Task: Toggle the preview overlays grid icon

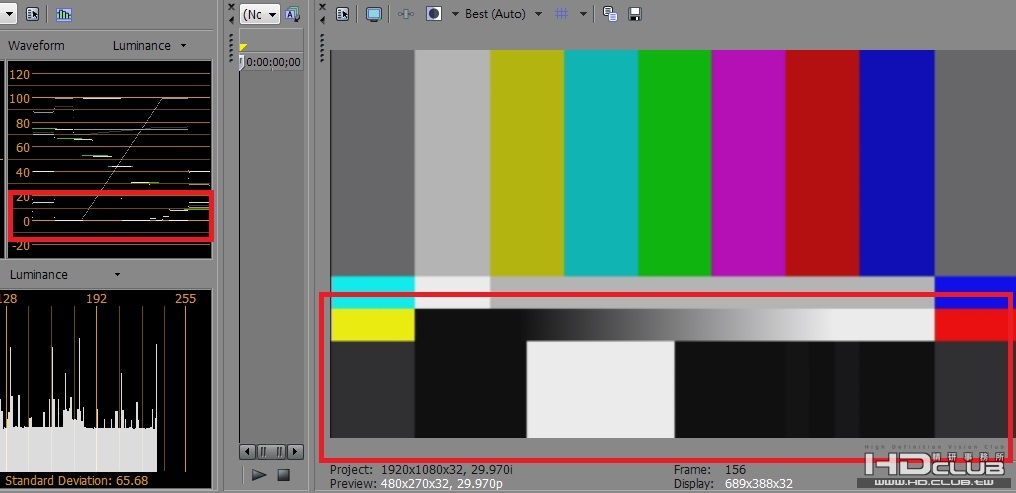Action: 562,14
